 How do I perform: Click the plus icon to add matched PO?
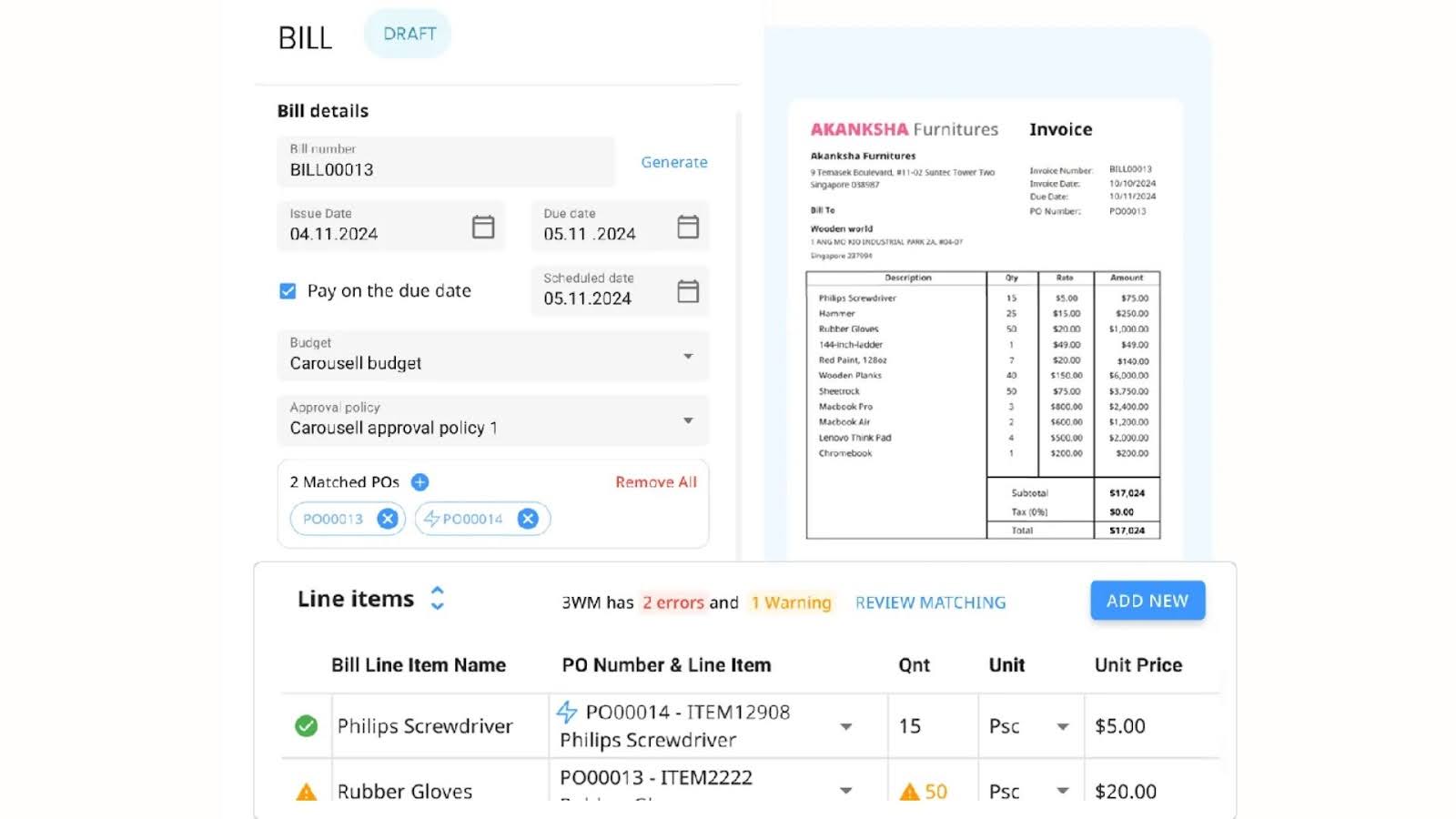(x=420, y=482)
